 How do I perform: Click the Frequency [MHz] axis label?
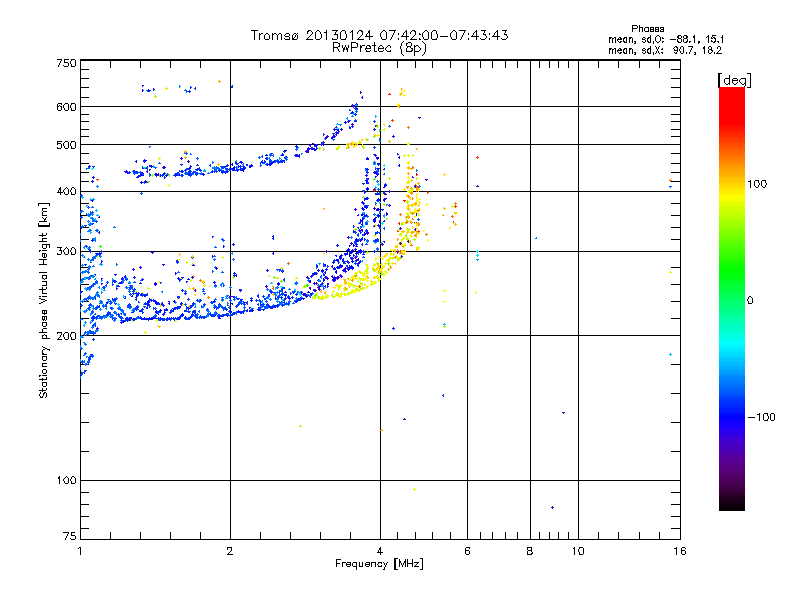tap(379, 566)
